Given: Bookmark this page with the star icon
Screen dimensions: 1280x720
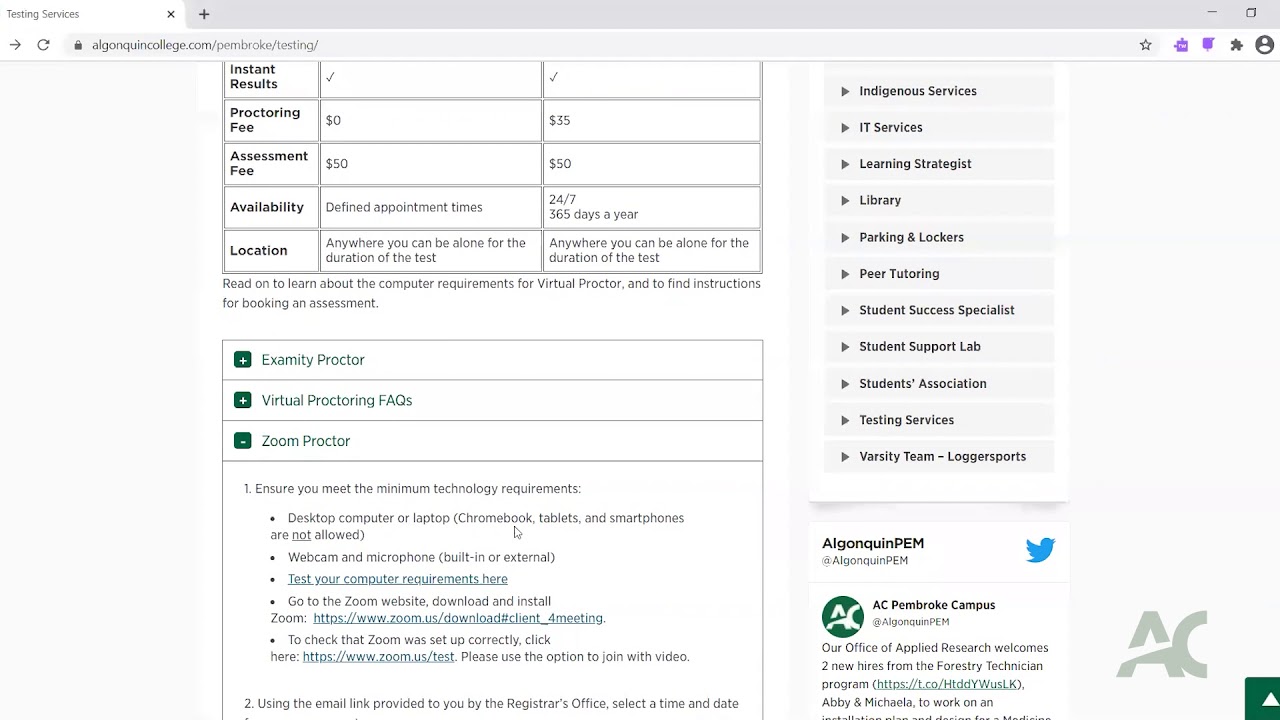Looking at the screenshot, I should (1146, 45).
